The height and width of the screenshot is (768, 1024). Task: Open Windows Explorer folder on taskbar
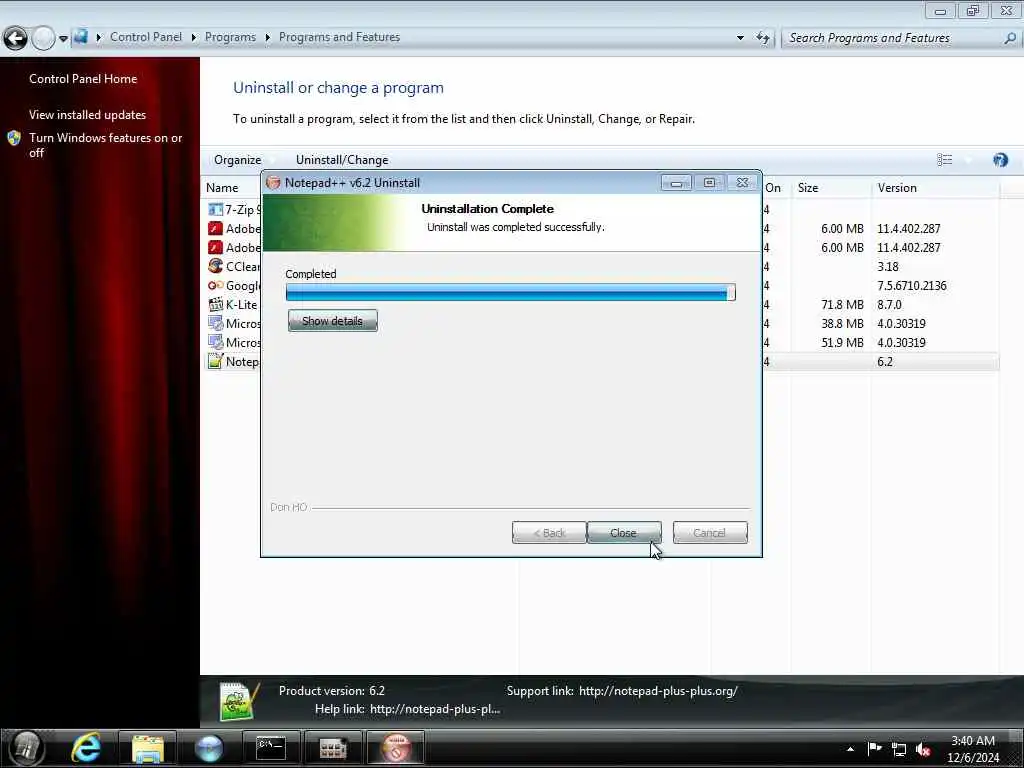[x=148, y=748]
